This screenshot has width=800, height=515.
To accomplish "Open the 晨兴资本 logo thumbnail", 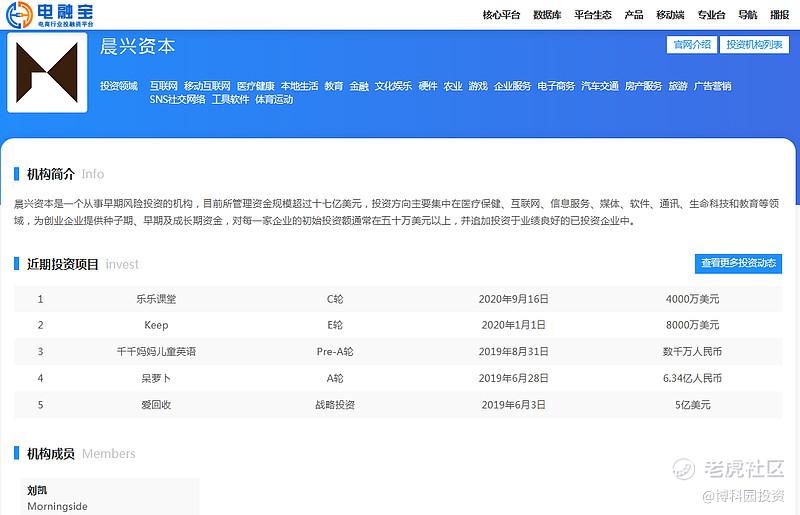I will pyautogui.click(x=47, y=72).
